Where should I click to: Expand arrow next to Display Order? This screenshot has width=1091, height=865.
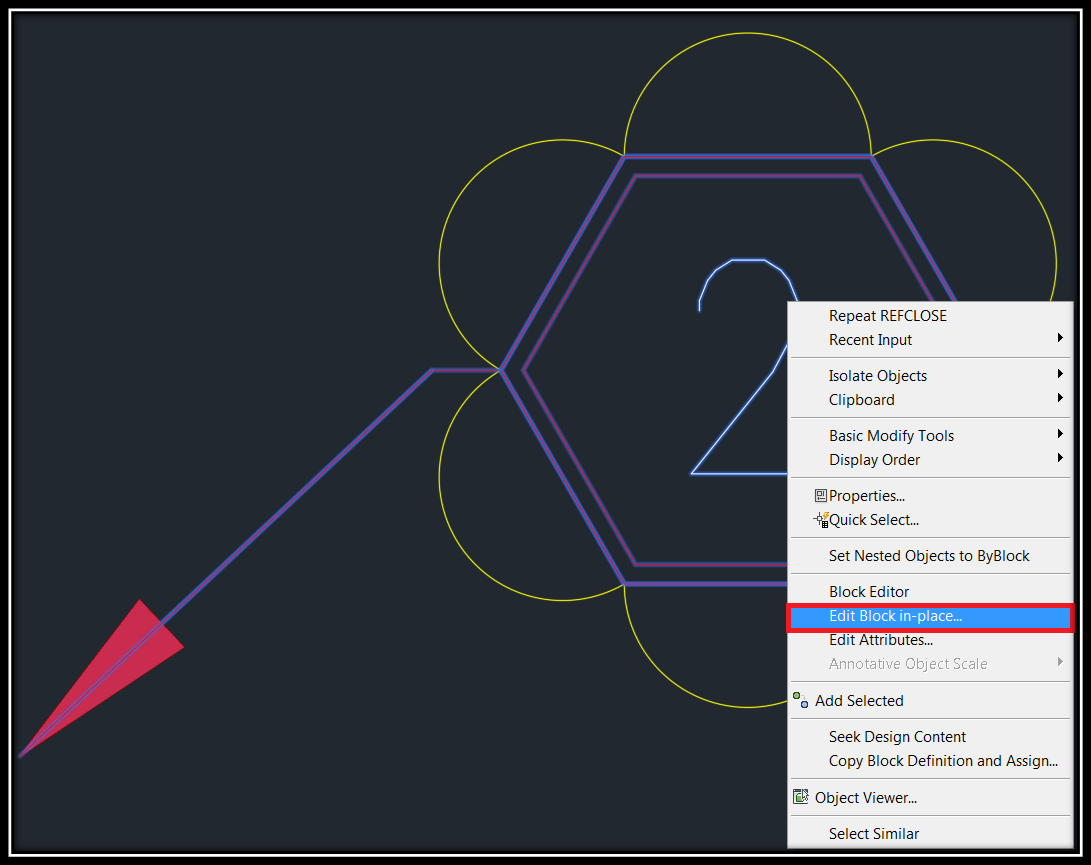coord(1060,457)
